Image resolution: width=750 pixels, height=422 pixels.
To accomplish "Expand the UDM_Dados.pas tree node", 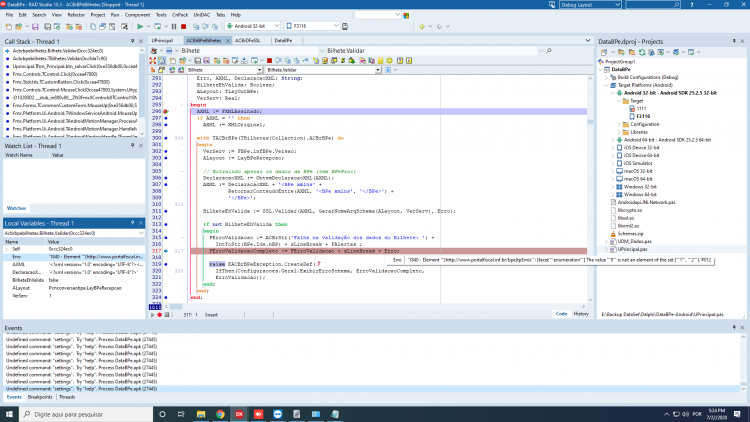I will coord(607,242).
